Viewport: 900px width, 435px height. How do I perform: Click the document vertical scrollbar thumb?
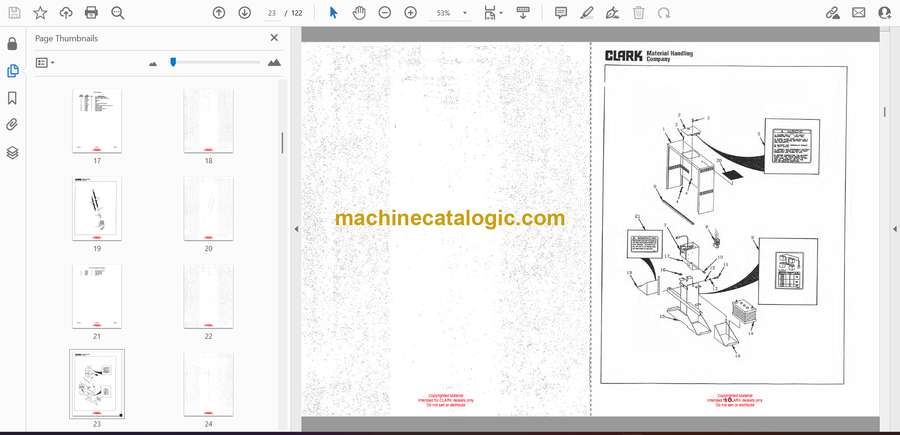tap(885, 110)
